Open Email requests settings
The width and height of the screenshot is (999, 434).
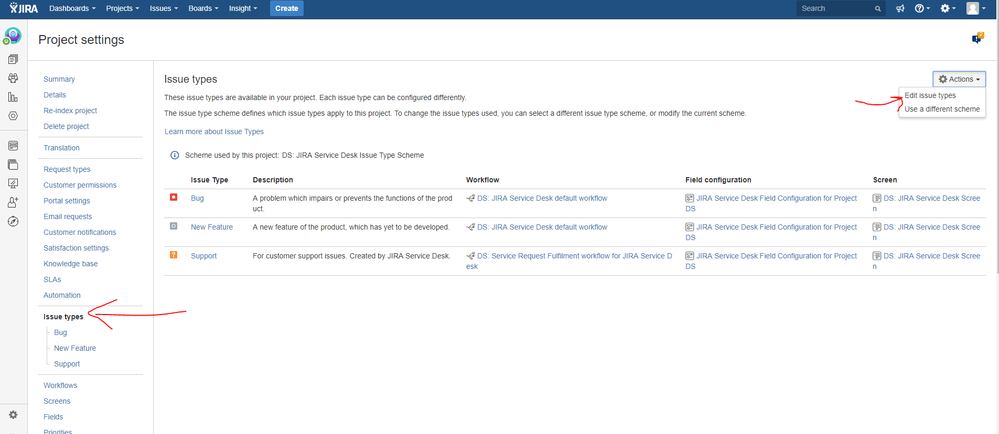pos(68,217)
